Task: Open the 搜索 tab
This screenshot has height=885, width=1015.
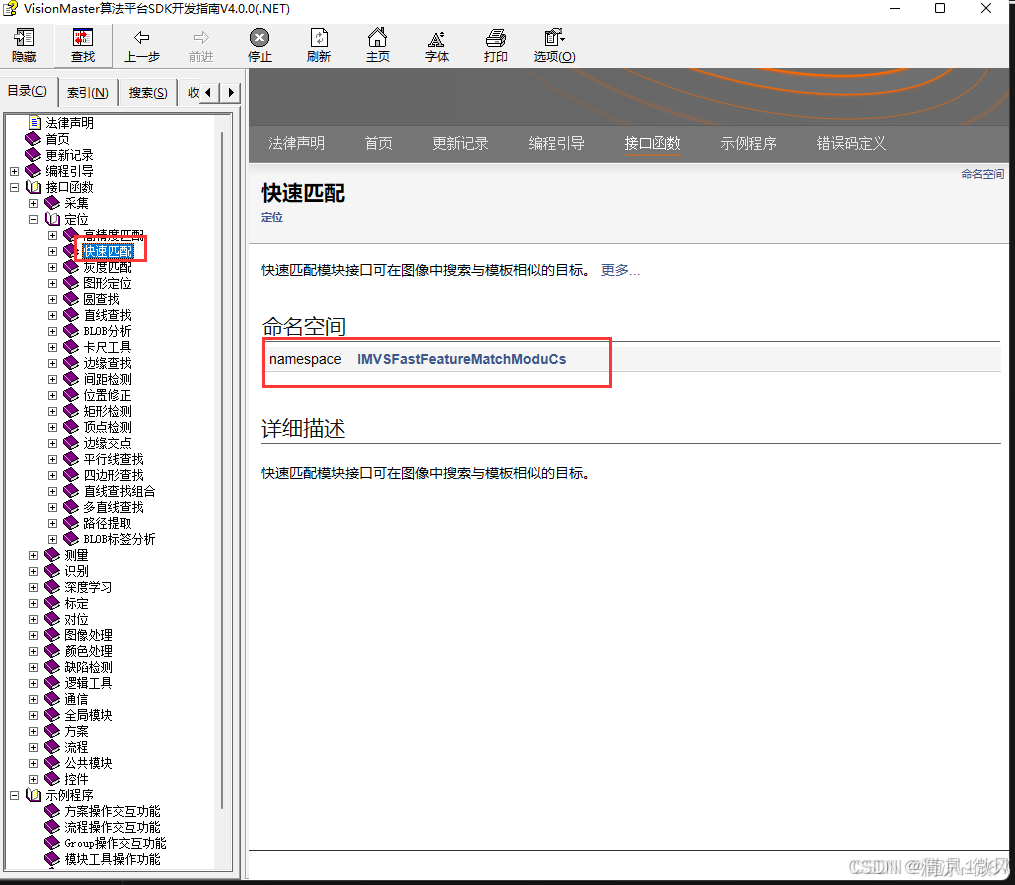Action: click(147, 91)
